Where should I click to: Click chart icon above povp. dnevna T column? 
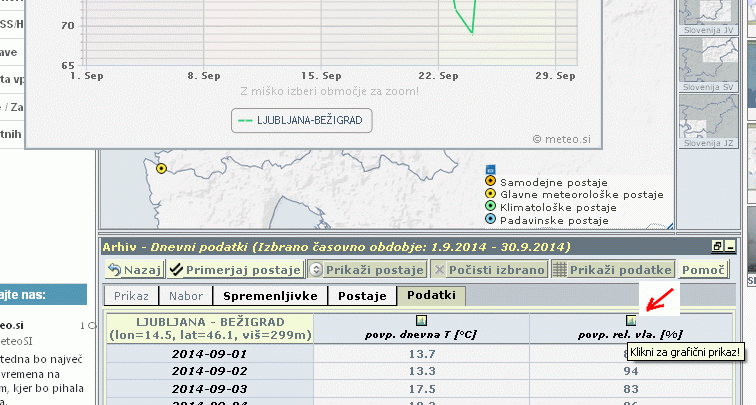[421, 320]
